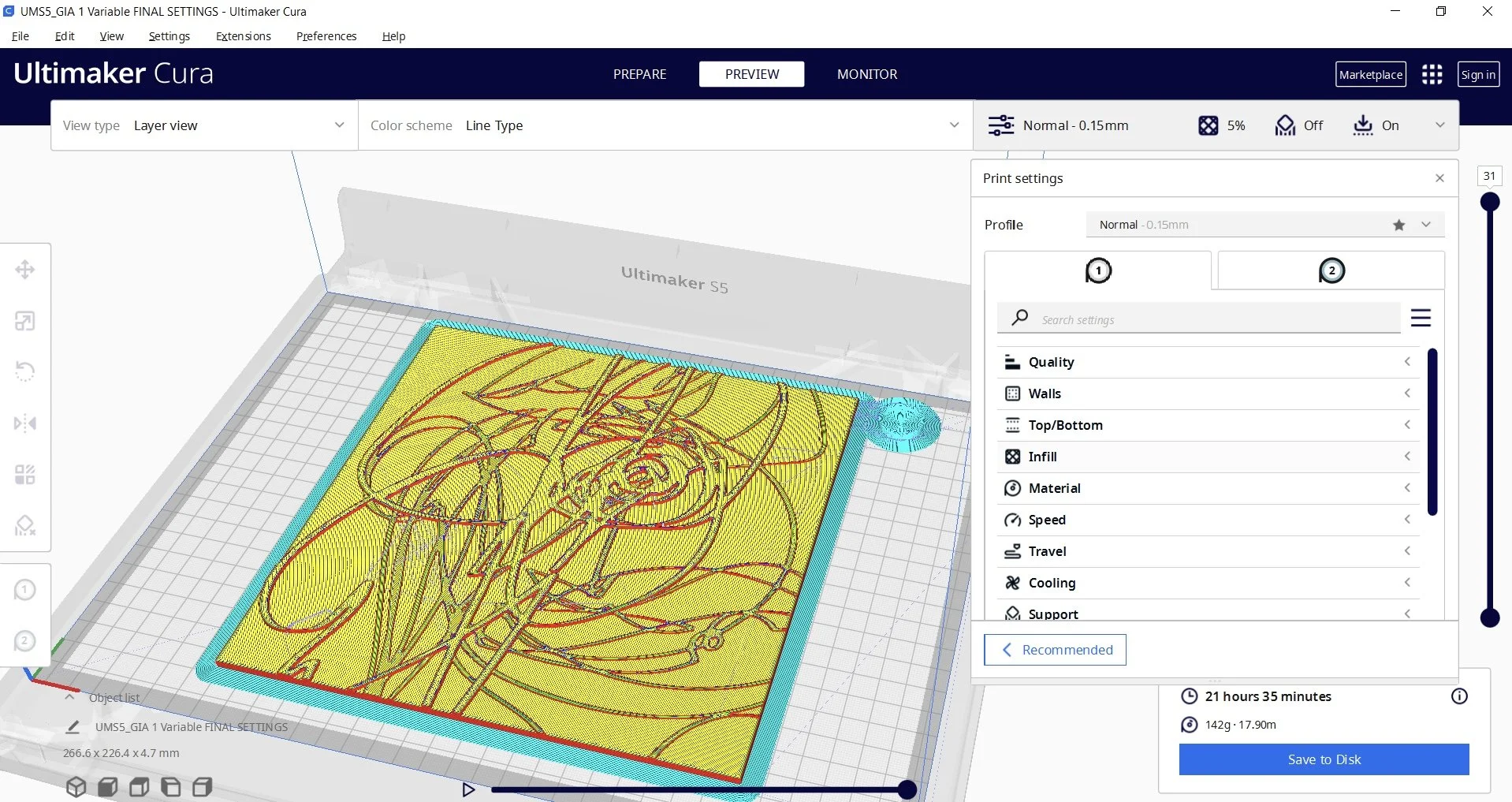This screenshot has height=802, width=1512.
Task: Click the material usage spool icon
Action: tap(1189, 725)
